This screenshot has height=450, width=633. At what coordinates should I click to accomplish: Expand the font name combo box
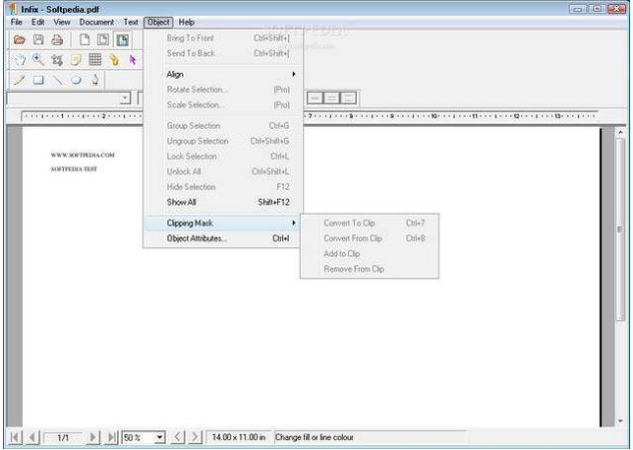pos(126,100)
